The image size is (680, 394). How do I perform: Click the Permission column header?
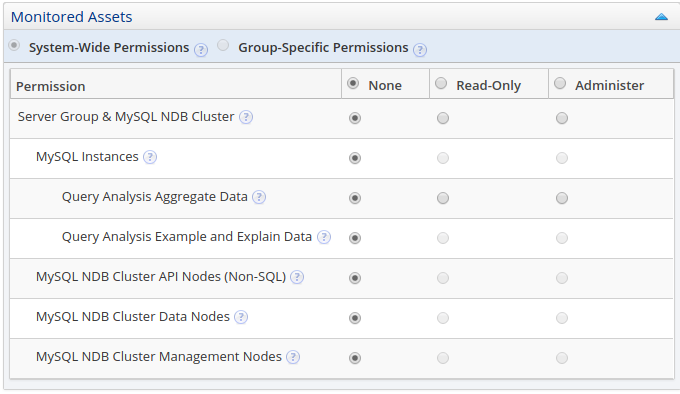coord(51,86)
